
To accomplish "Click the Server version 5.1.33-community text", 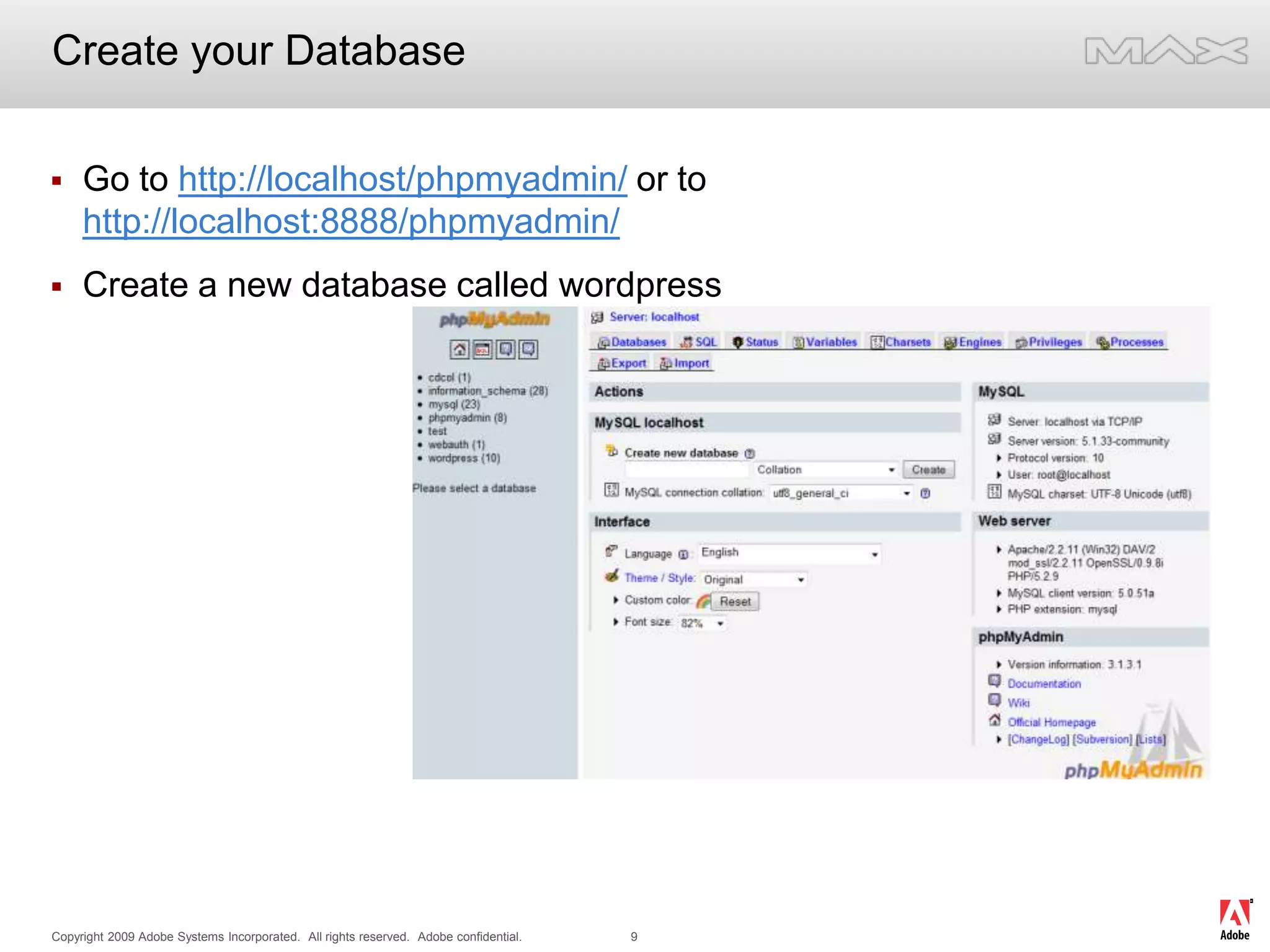I will point(1088,441).
